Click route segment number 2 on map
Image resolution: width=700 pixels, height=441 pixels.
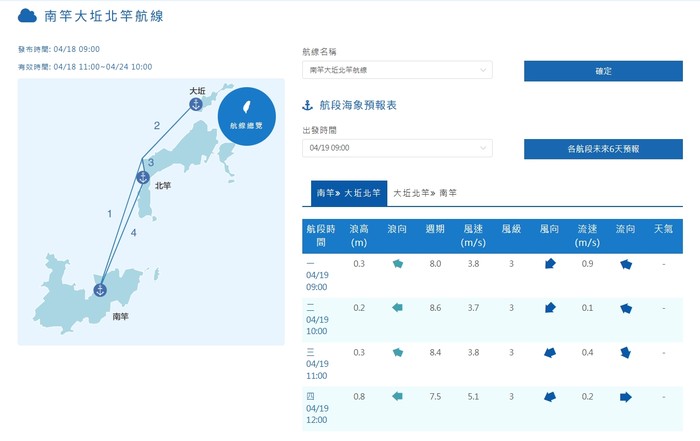tap(156, 126)
